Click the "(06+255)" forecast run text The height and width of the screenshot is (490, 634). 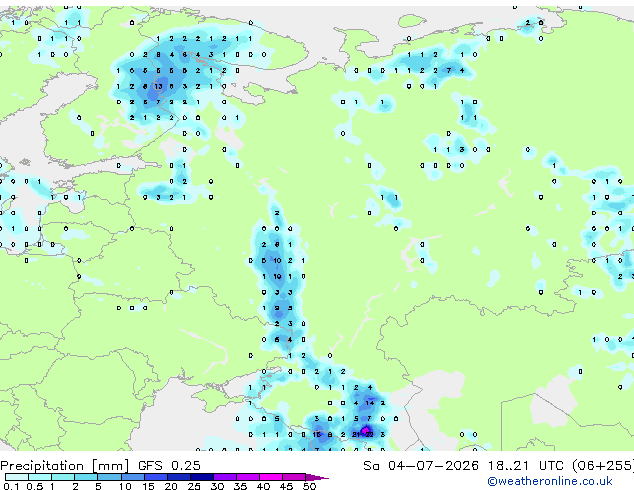[x=603, y=466]
